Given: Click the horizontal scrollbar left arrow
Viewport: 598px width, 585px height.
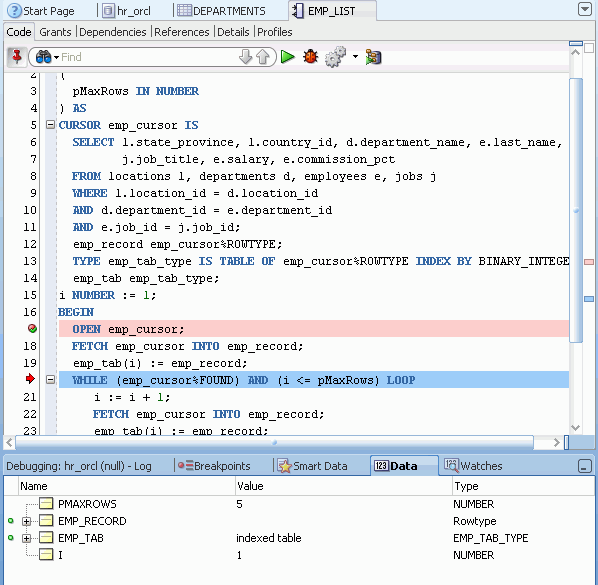Looking at the screenshot, I should 9,443.
